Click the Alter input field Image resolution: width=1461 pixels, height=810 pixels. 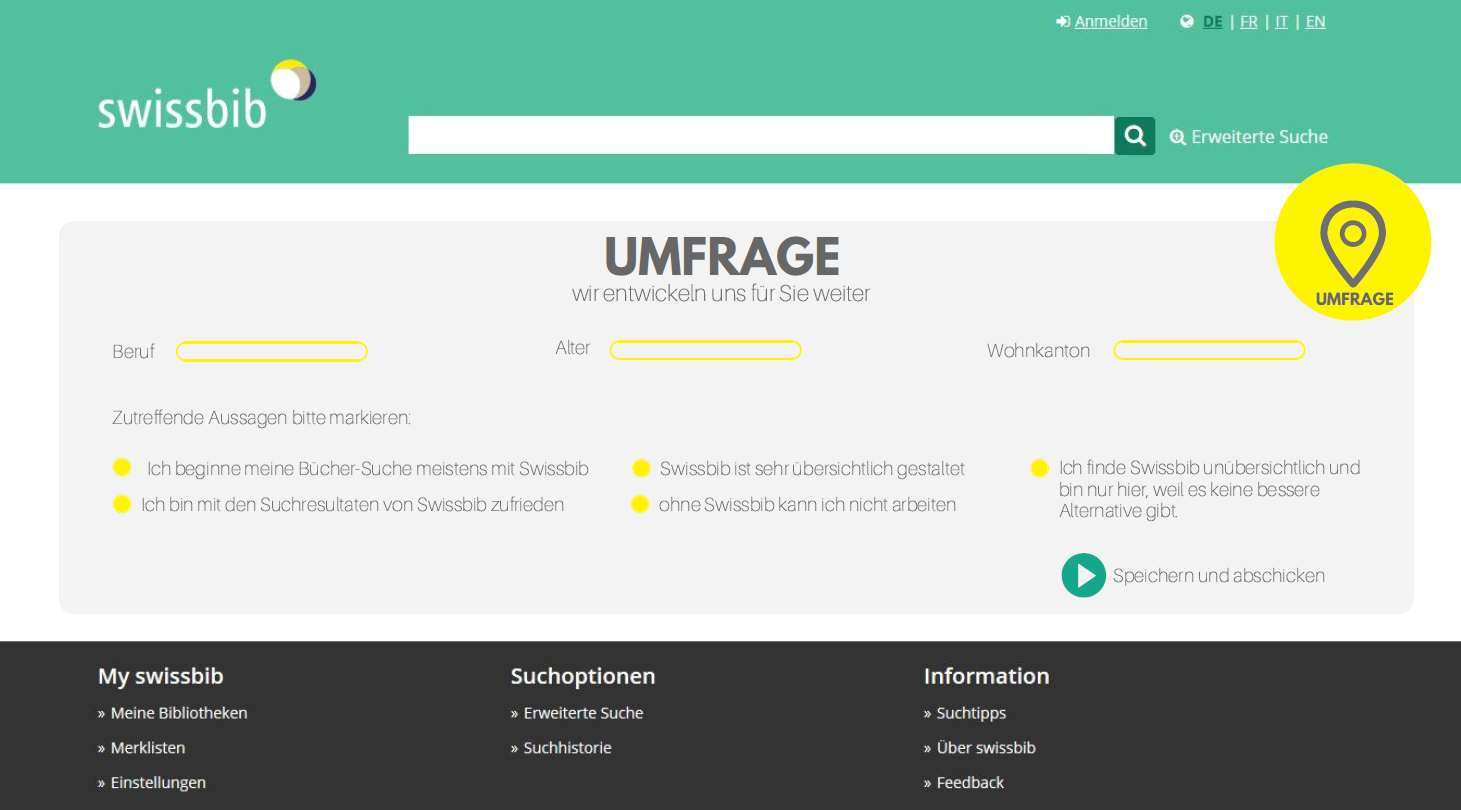[706, 350]
